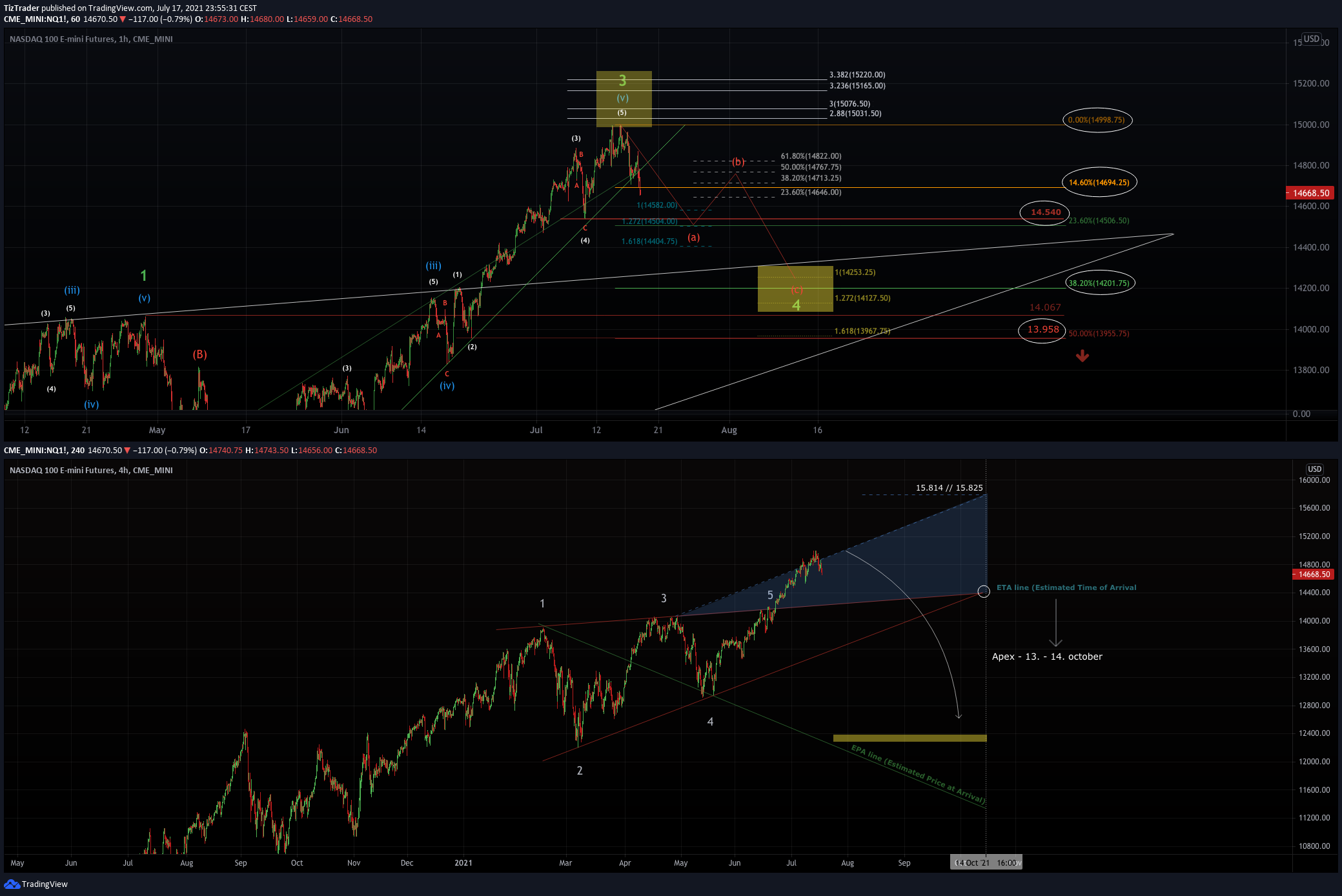Click the 'EPA line (Estimated Price at Arrival)' label

(x=917, y=774)
